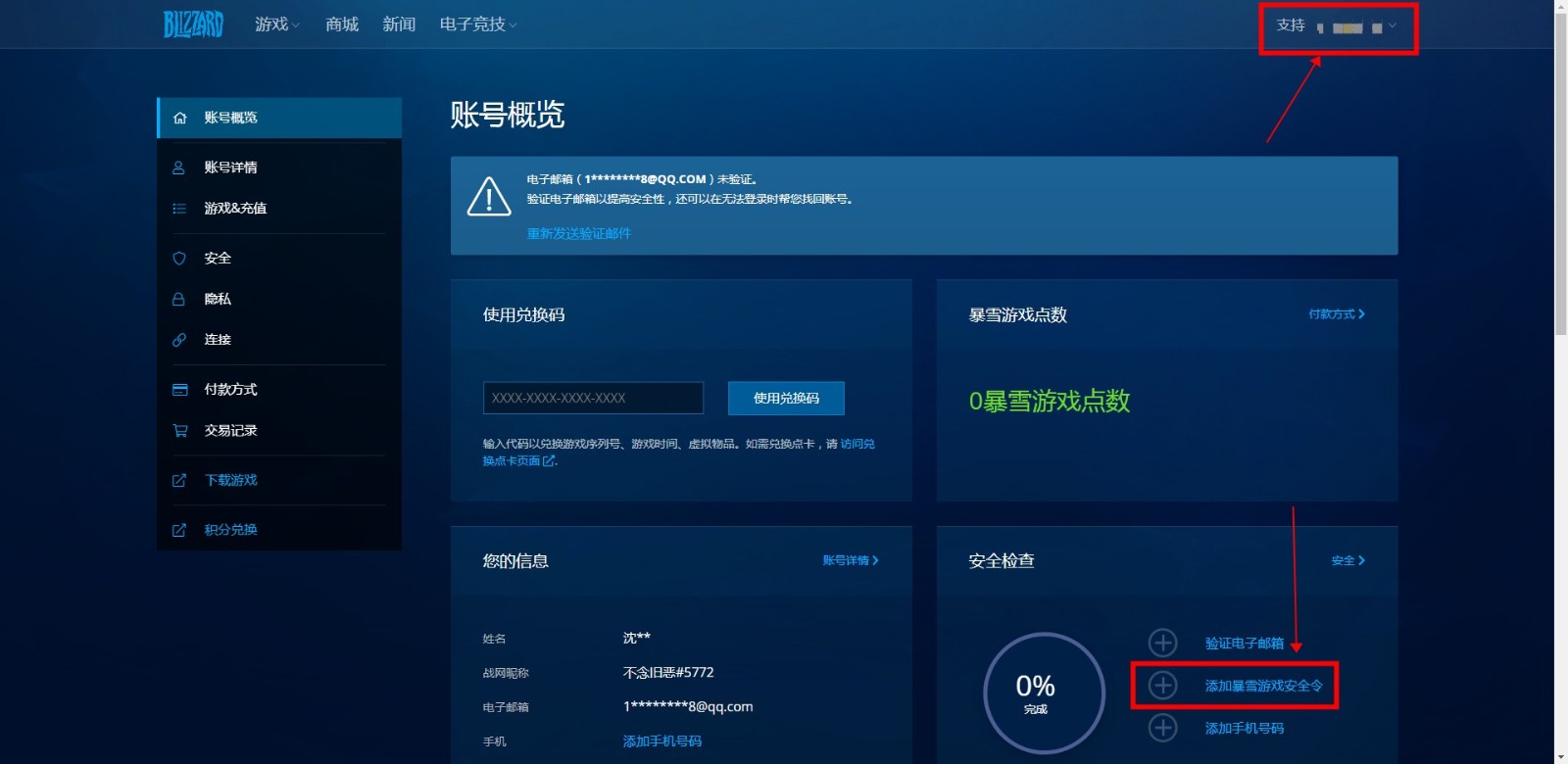Image resolution: width=1568 pixels, height=764 pixels.
Task: Click the plus icon beside 验证电子邮箱
Action: click(1162, 643)
